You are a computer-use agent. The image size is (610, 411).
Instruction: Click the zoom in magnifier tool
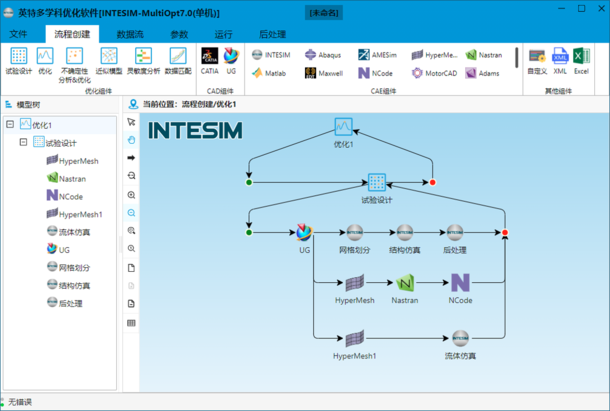131,195
